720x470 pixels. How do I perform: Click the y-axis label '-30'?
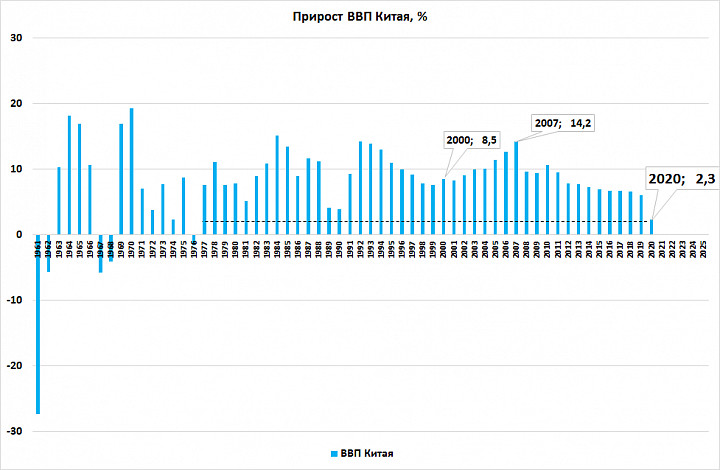[14, 431]
